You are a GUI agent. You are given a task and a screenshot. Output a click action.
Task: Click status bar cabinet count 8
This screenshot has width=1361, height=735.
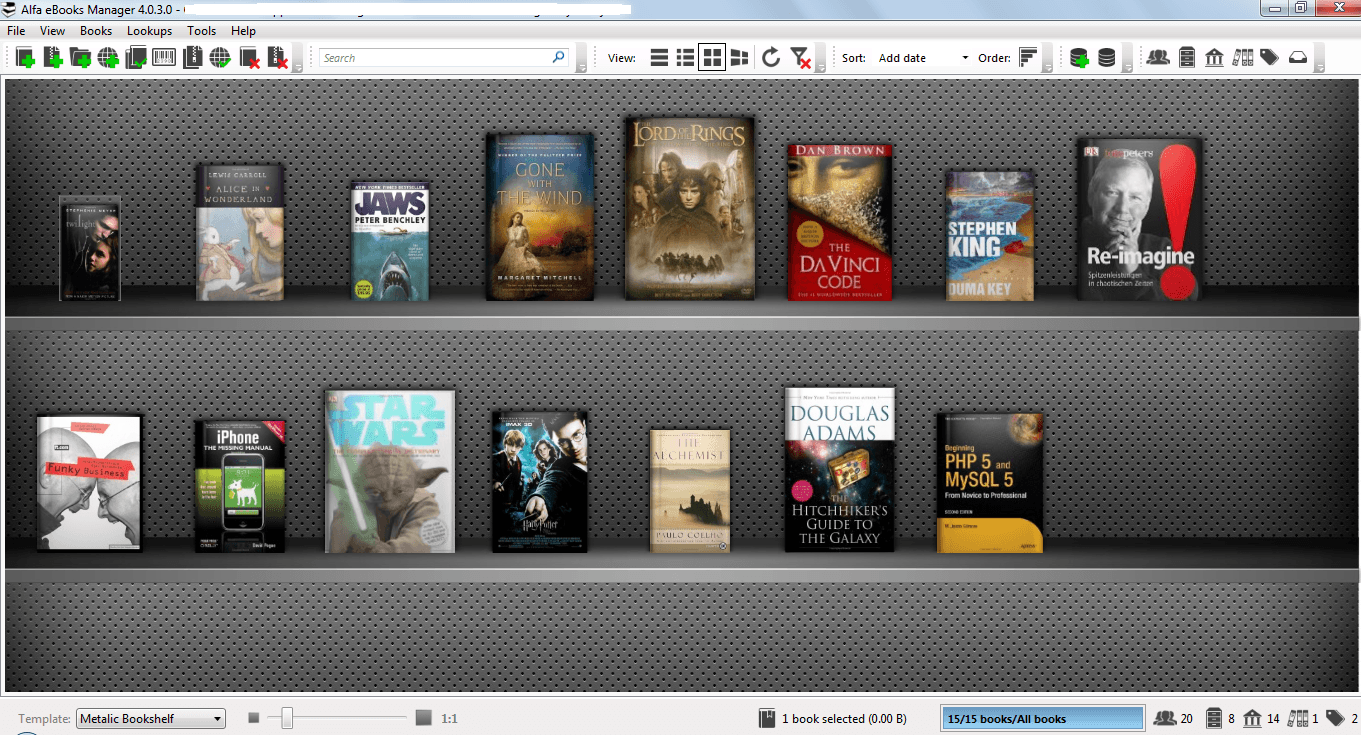(1221, 718)
